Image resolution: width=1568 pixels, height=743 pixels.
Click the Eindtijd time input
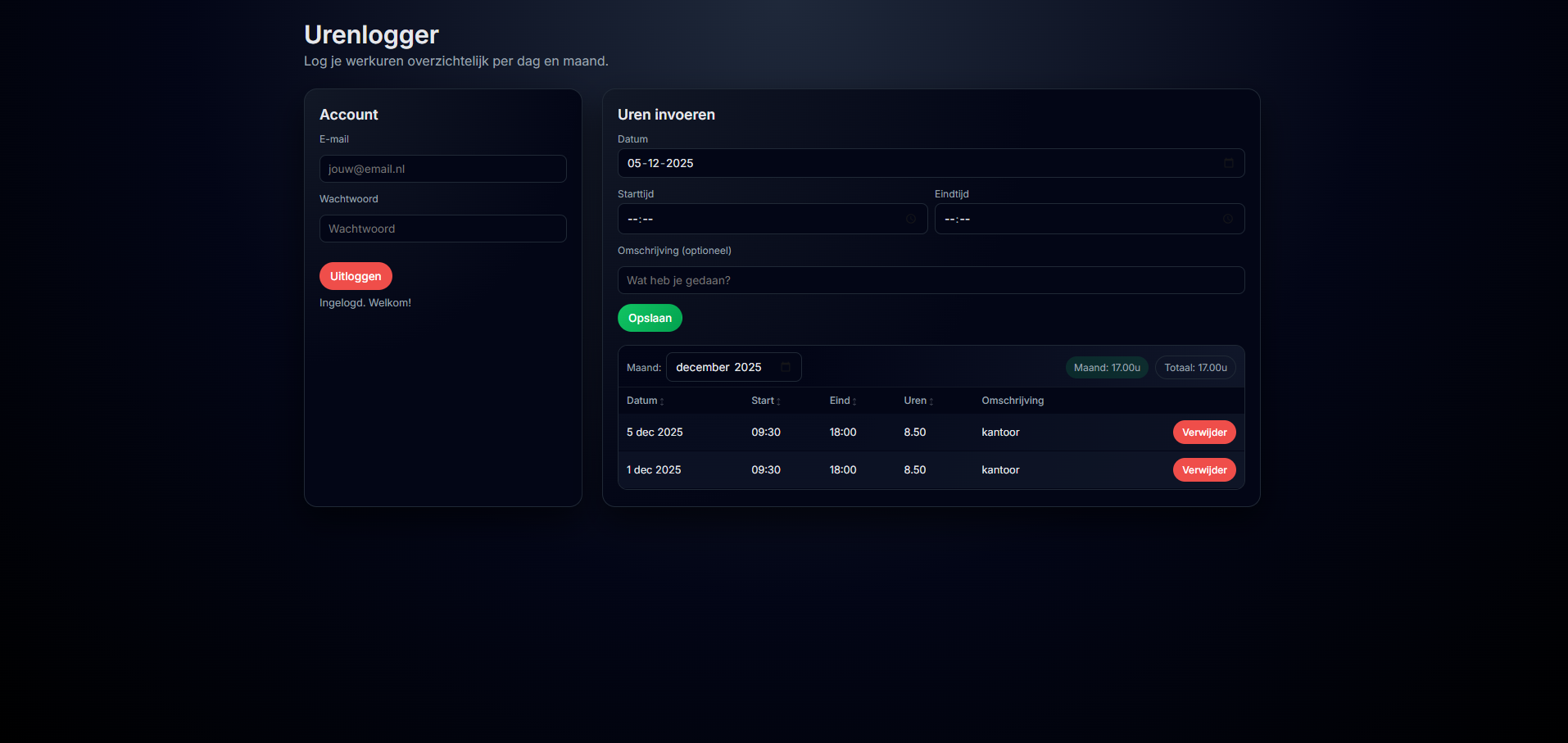pyautogui.click(x=1077, y=219)
